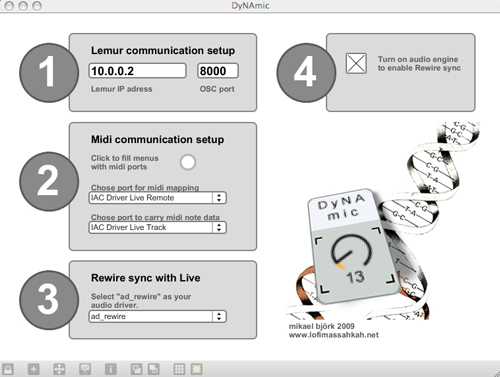Click the OSC port field showing 8000
The width and height of the screenshot is (500, 377).
(218, 71)
